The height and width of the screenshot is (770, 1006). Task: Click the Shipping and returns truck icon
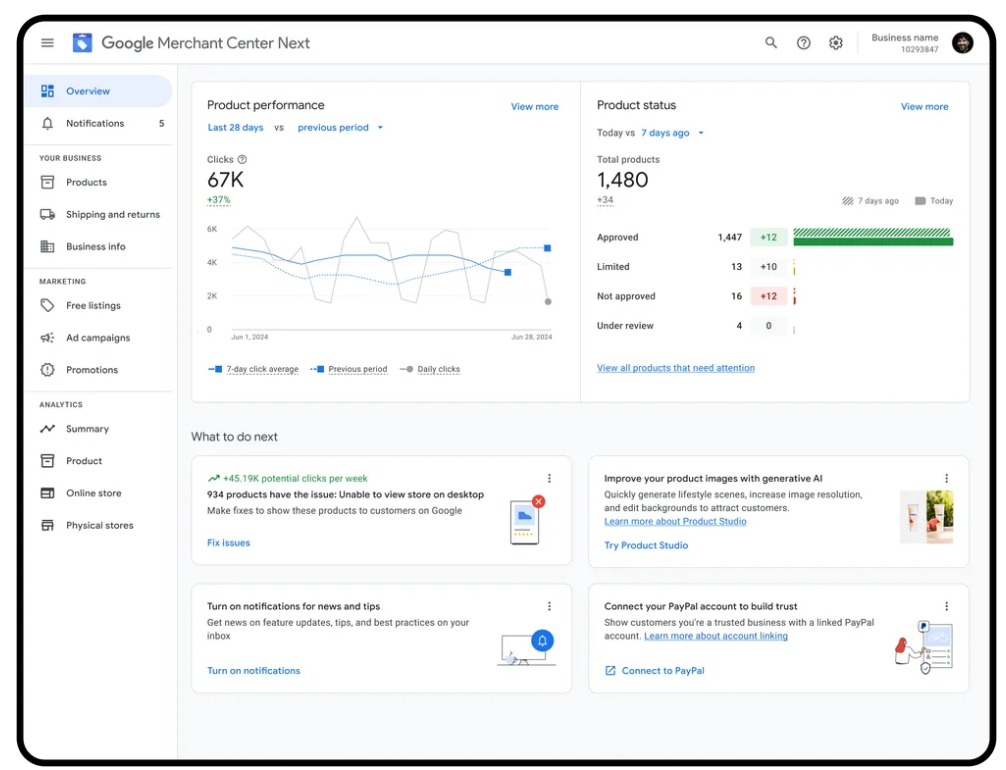47,214
